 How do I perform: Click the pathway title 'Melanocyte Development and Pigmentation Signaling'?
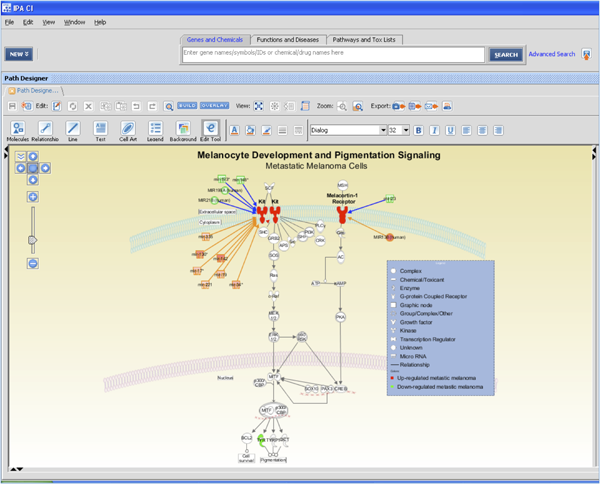pyautogui.click(x=319, y=155)
